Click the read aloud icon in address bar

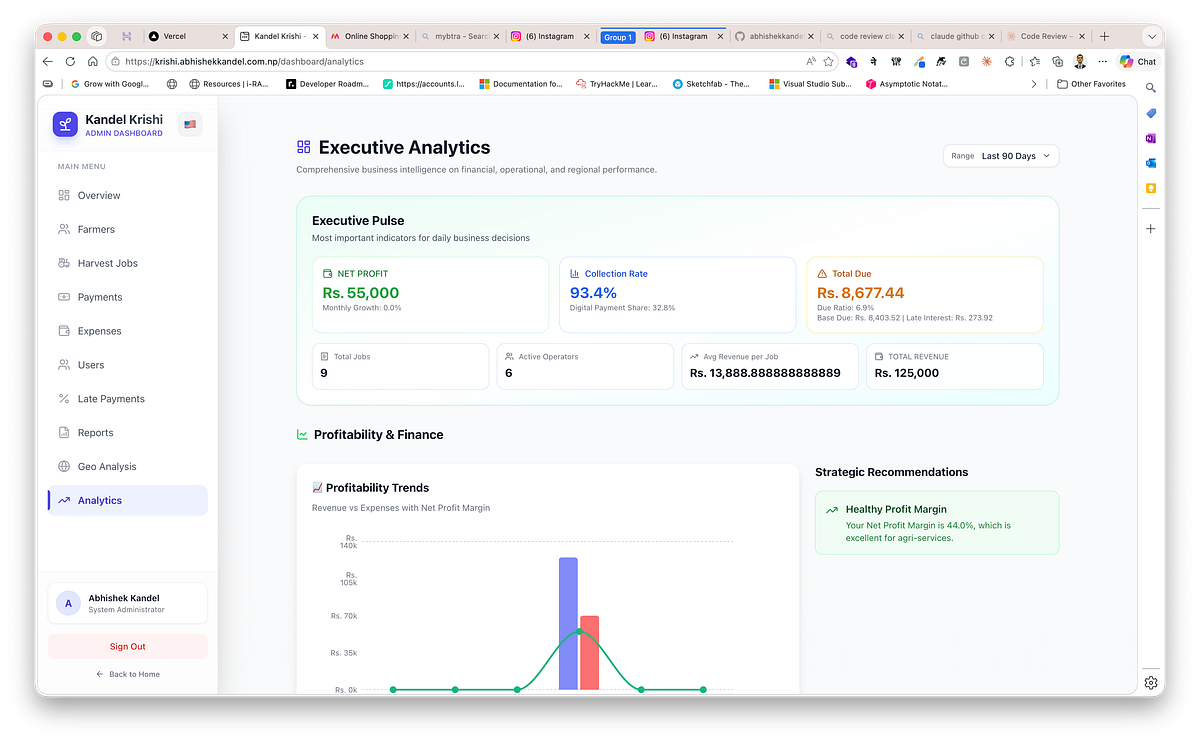click(810, 61)
